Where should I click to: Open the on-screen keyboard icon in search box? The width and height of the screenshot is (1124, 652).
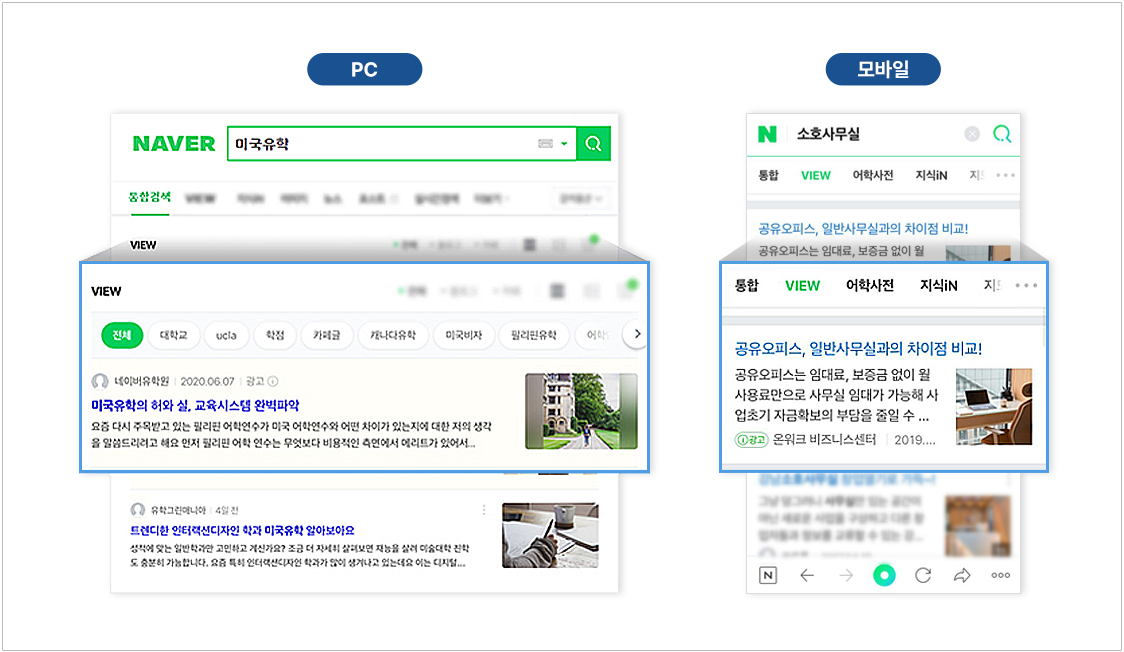coord(546,144)
